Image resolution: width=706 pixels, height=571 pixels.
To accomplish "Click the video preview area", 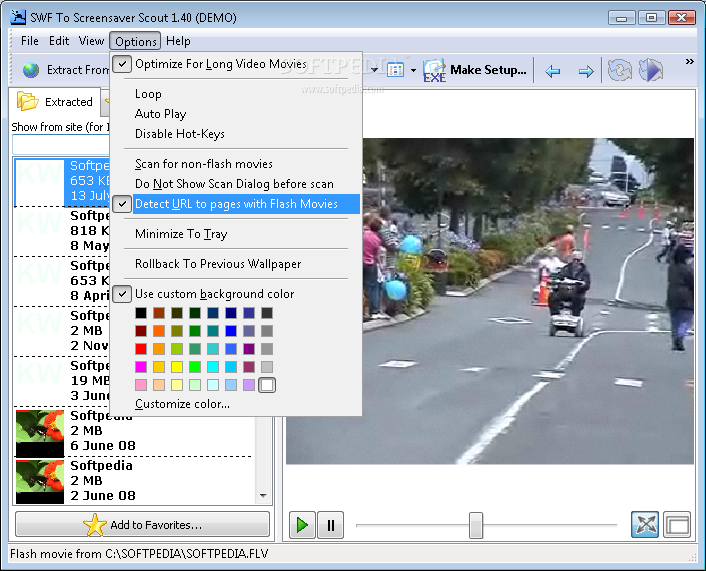I will point(489,301).
